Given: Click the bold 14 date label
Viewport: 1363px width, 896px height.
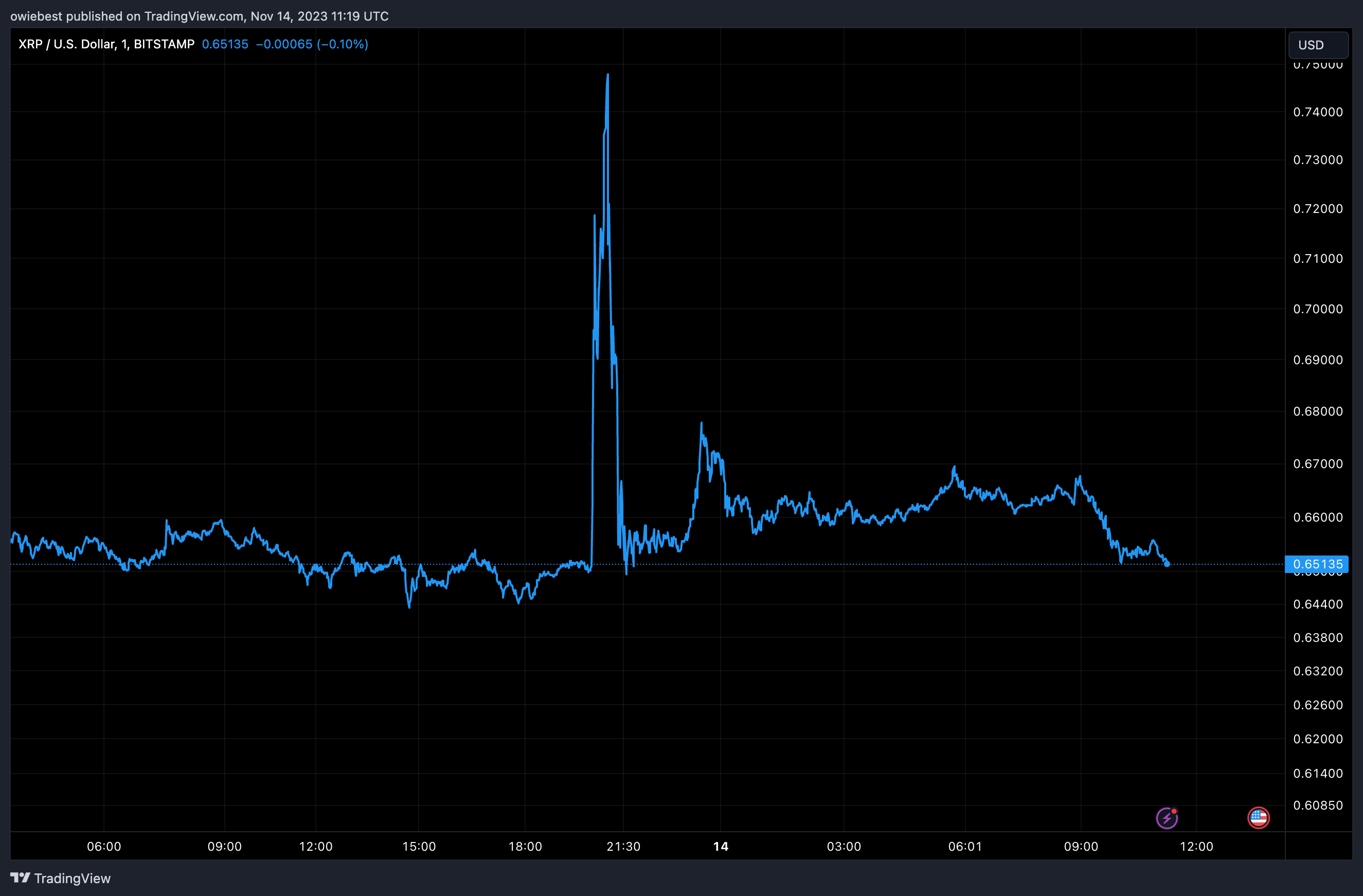Looking at the screenshot, I should tap(721, 846).
